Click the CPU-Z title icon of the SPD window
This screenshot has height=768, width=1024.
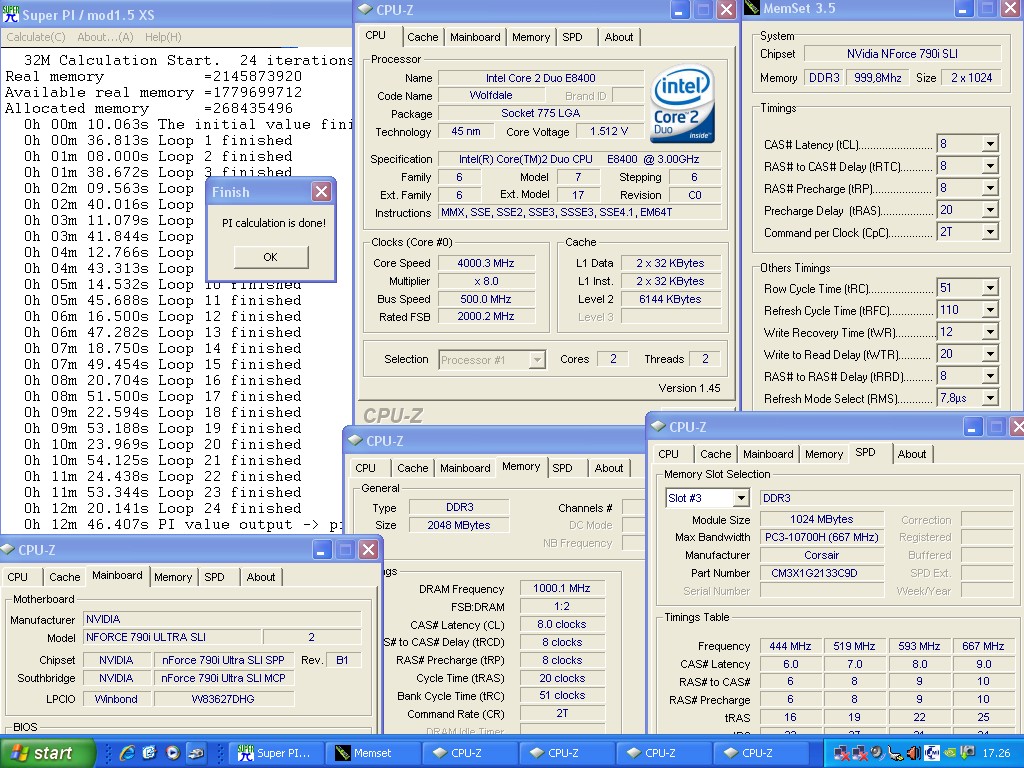point(658,426)
